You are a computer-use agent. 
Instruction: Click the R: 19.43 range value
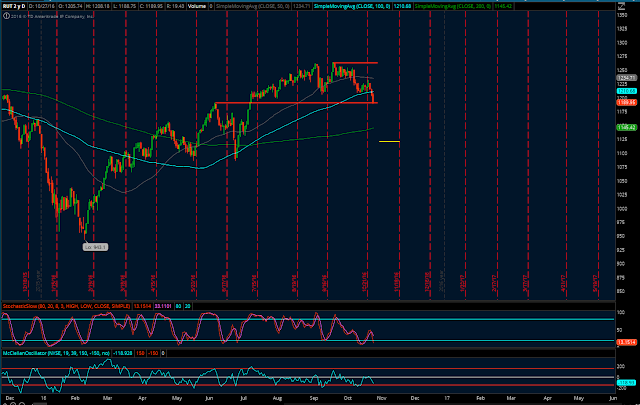point(176,7)
